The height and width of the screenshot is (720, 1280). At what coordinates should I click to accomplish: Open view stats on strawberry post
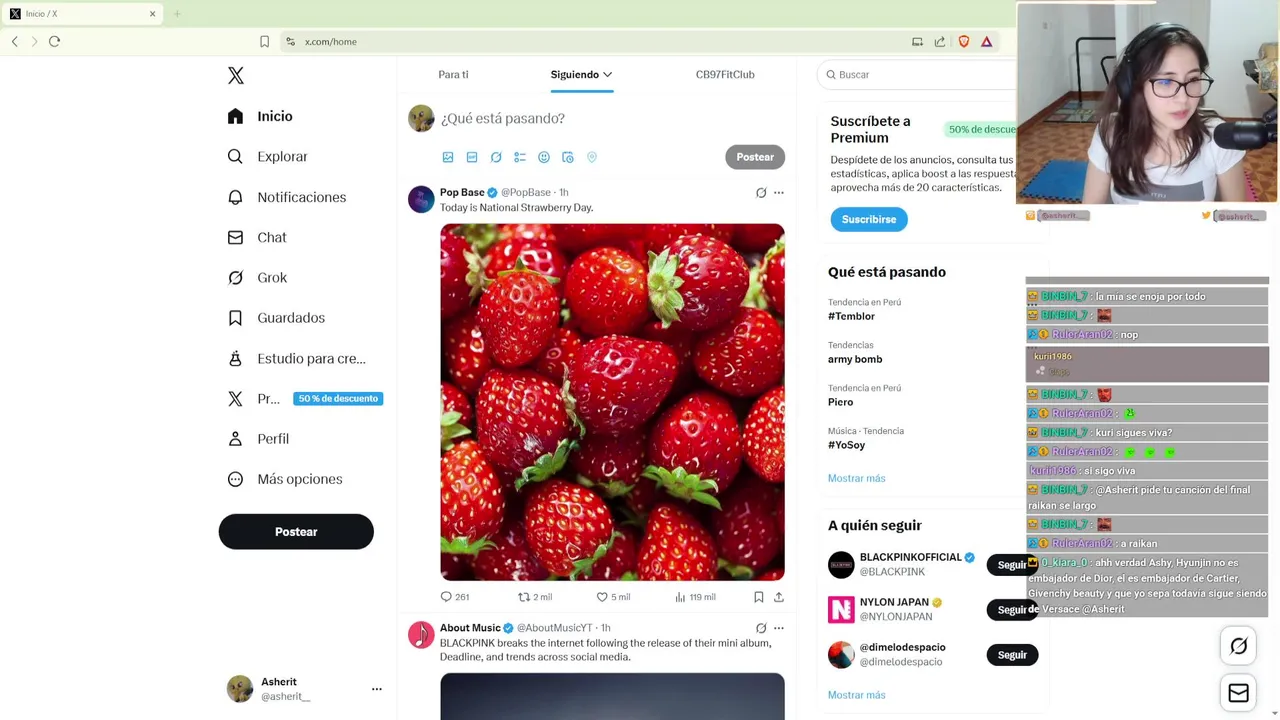point(695,597)
